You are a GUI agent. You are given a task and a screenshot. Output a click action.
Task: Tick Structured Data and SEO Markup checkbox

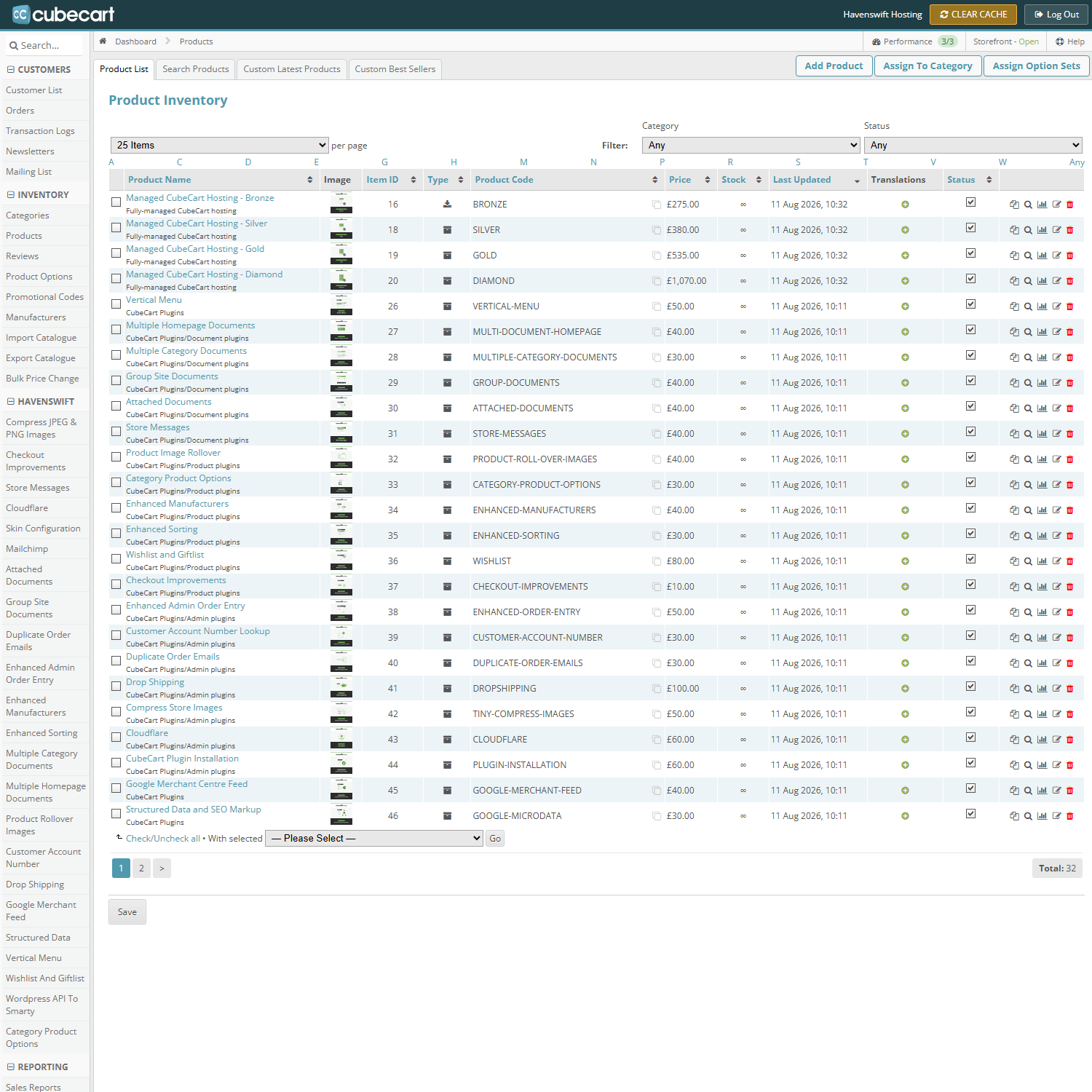(x=116, y=814)
